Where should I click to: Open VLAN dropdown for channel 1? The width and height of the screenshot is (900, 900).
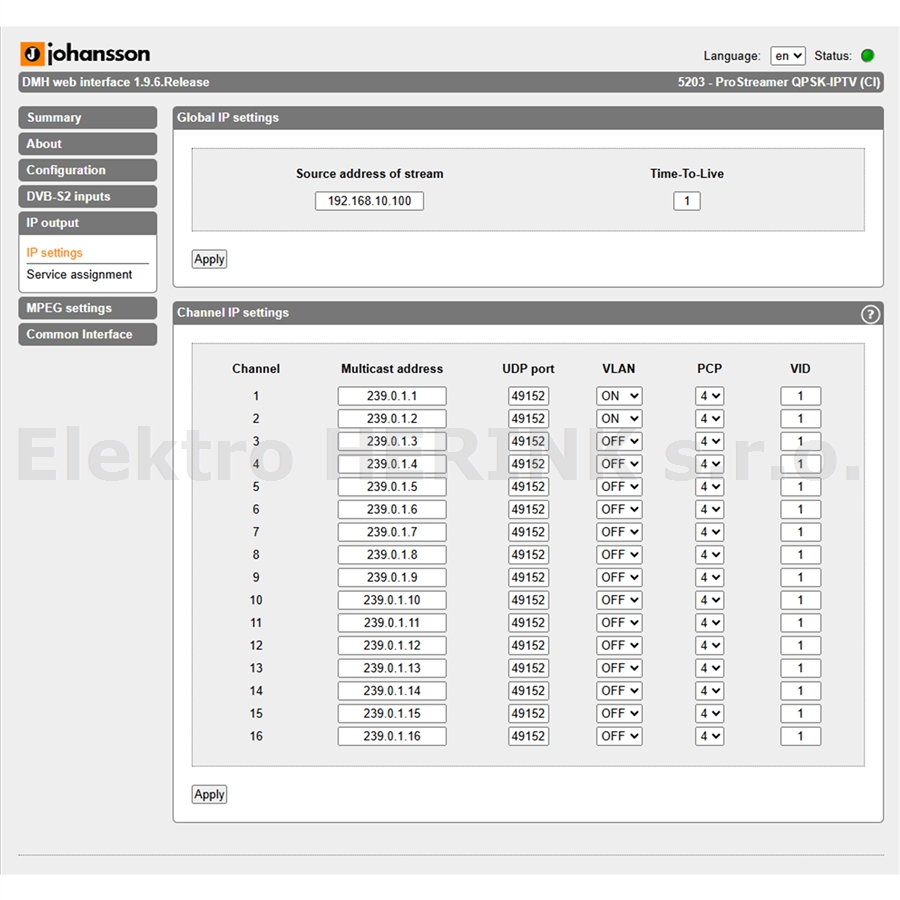[x=619, y=396]
